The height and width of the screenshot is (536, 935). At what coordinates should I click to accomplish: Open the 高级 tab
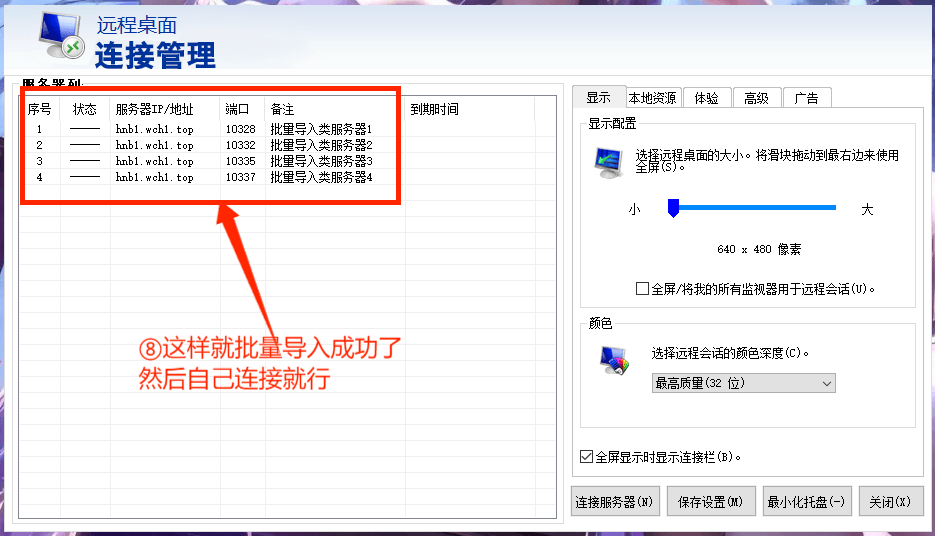click(x=756, y=98)
